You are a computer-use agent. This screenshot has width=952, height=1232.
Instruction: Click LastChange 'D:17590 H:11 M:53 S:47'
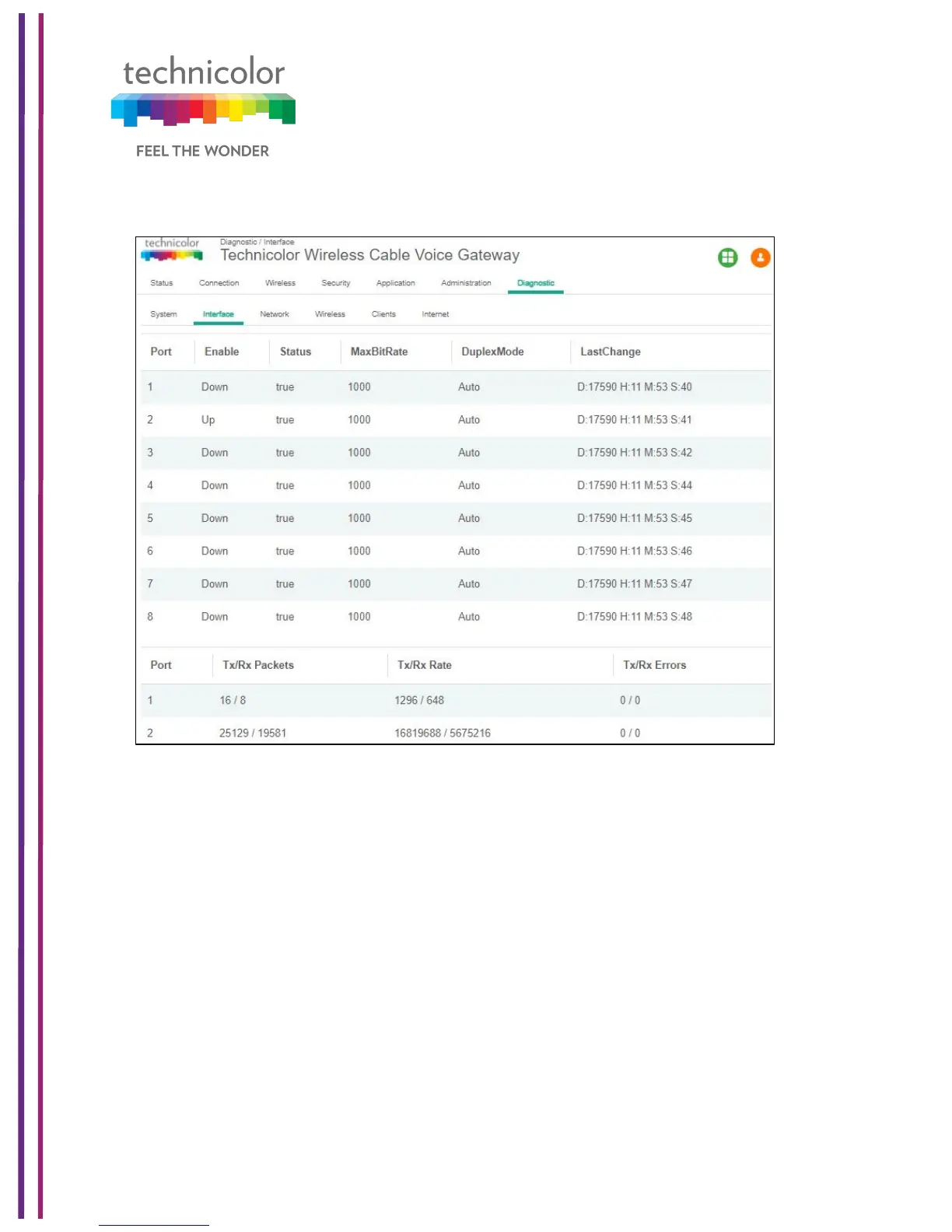point(635,583)
